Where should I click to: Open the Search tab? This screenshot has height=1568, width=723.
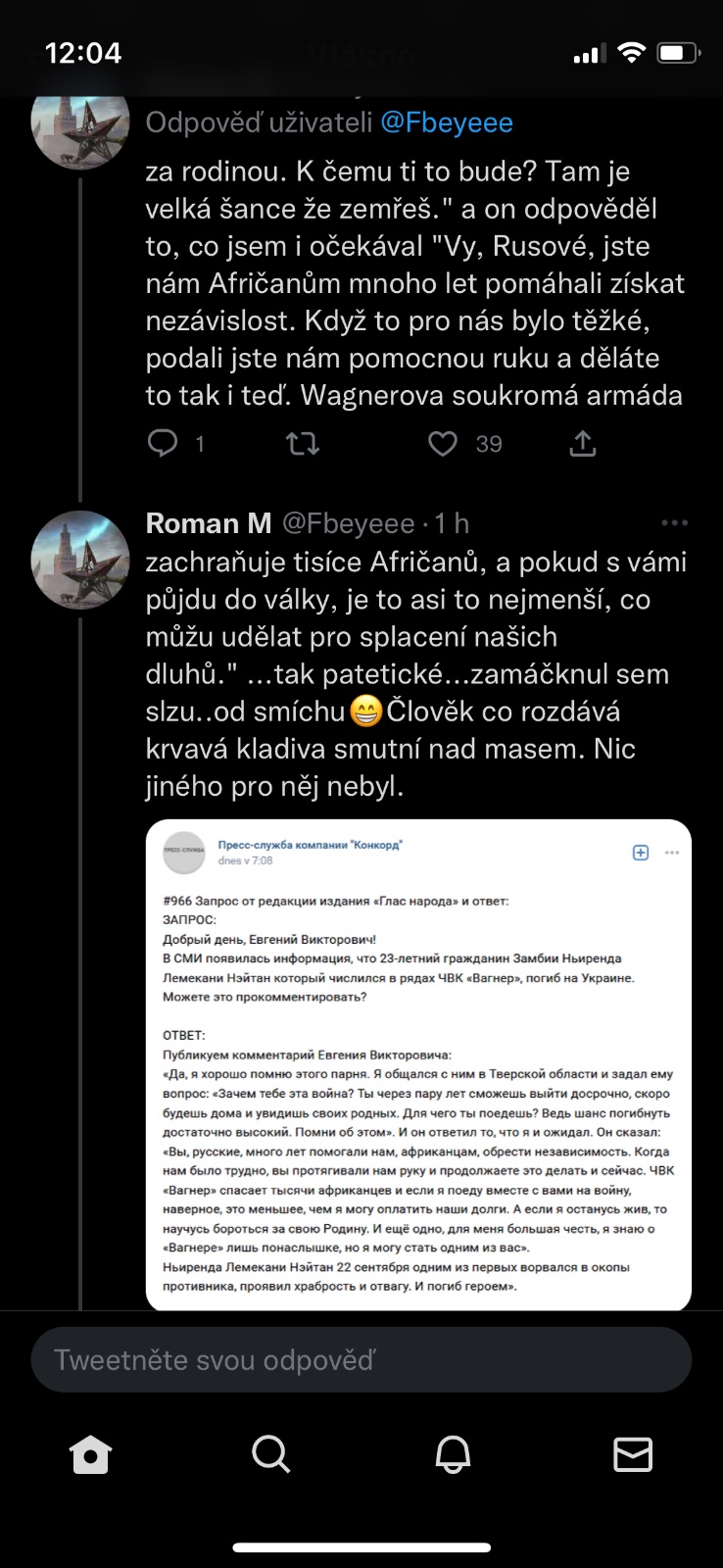coord(270,1455)
